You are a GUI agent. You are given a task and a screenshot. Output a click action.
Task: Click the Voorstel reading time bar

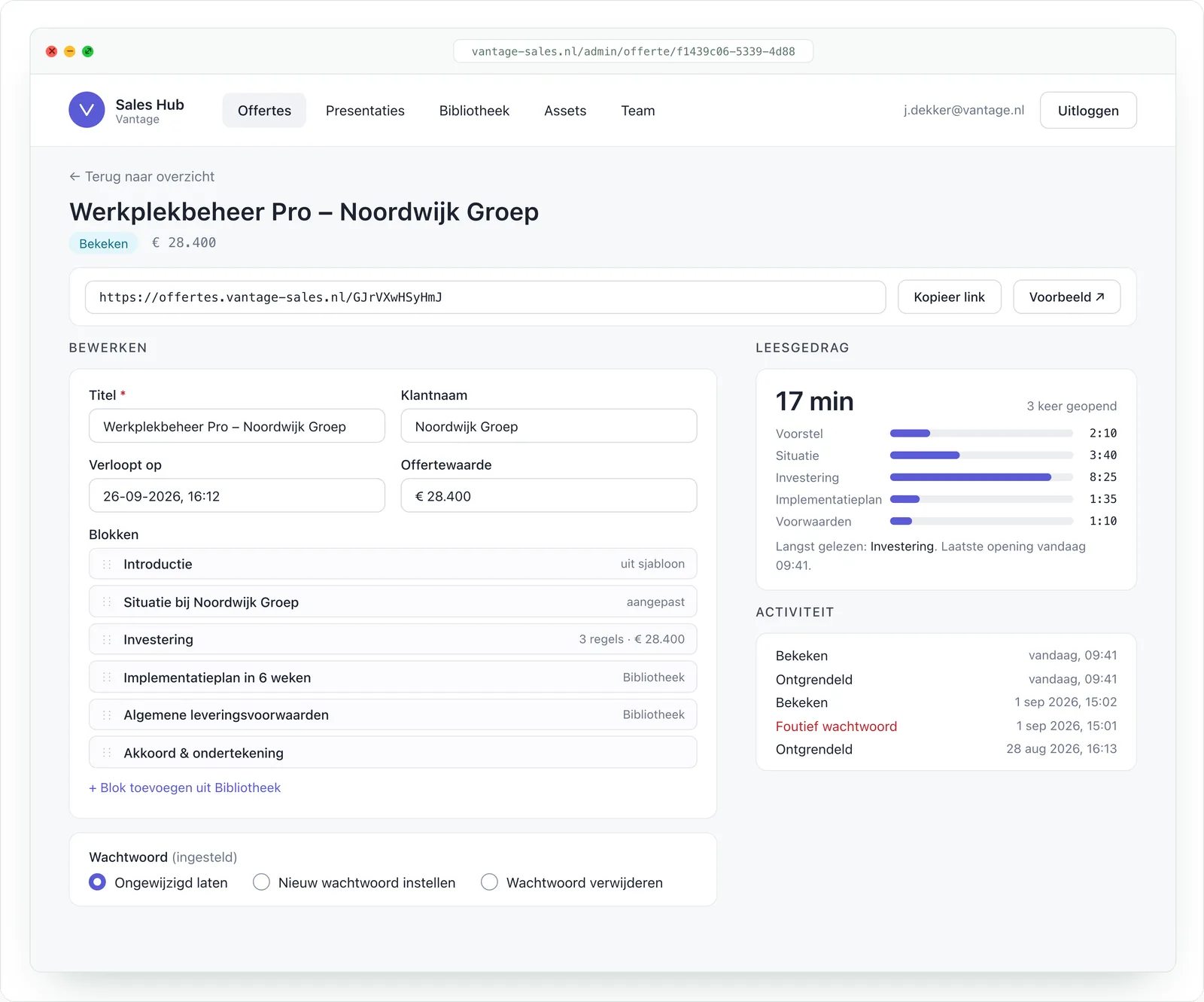coord(981,434)
